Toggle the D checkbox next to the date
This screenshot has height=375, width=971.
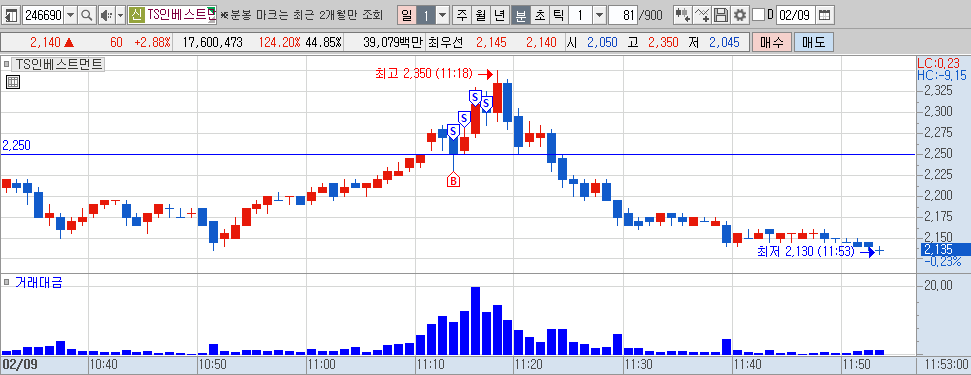coord(759,14)
